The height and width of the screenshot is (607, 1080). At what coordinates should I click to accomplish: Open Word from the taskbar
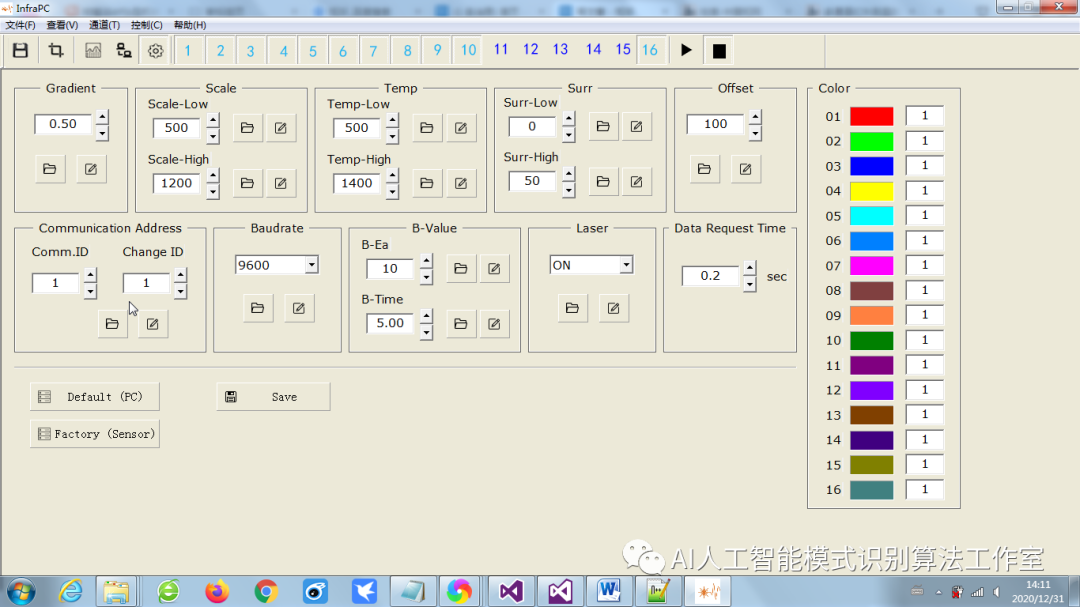tap(609, 591)
